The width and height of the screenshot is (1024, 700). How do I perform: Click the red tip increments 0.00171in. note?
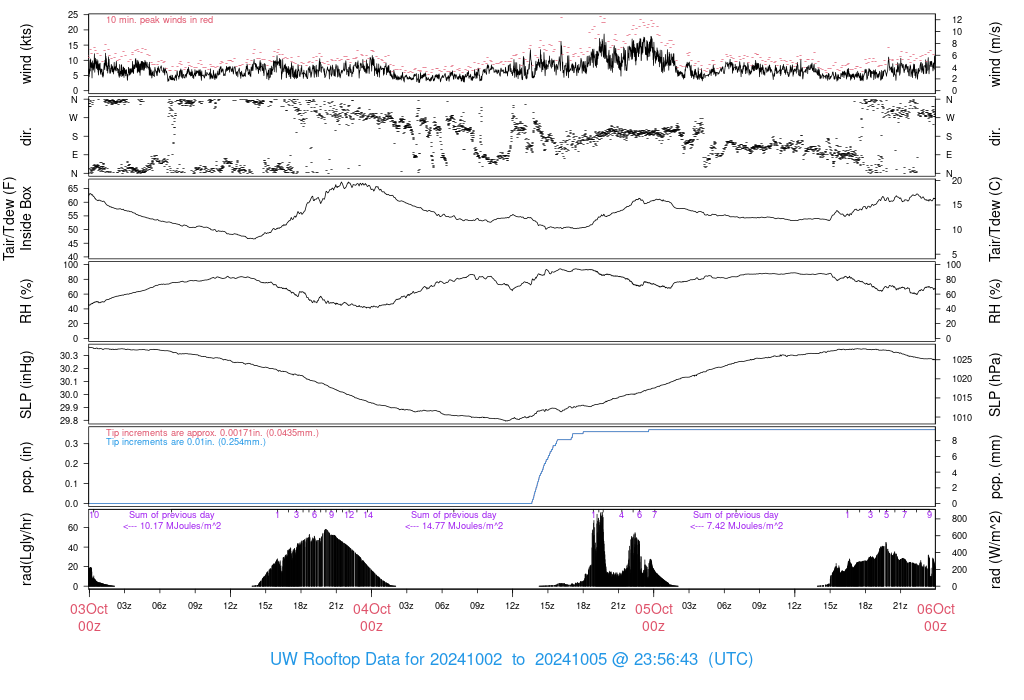(x=212, y=433)
